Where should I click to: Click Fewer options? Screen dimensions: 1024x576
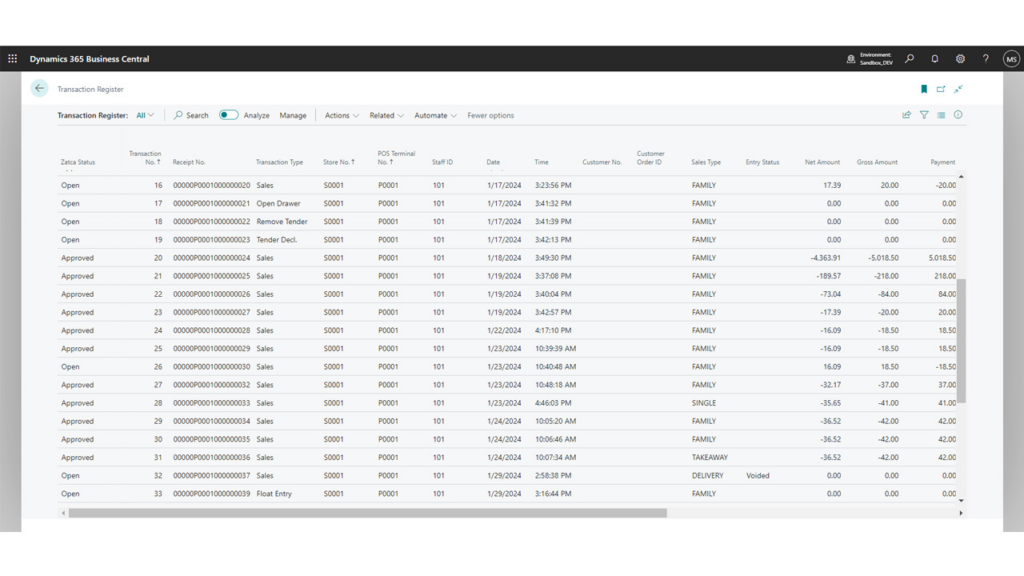pos(490,115)
